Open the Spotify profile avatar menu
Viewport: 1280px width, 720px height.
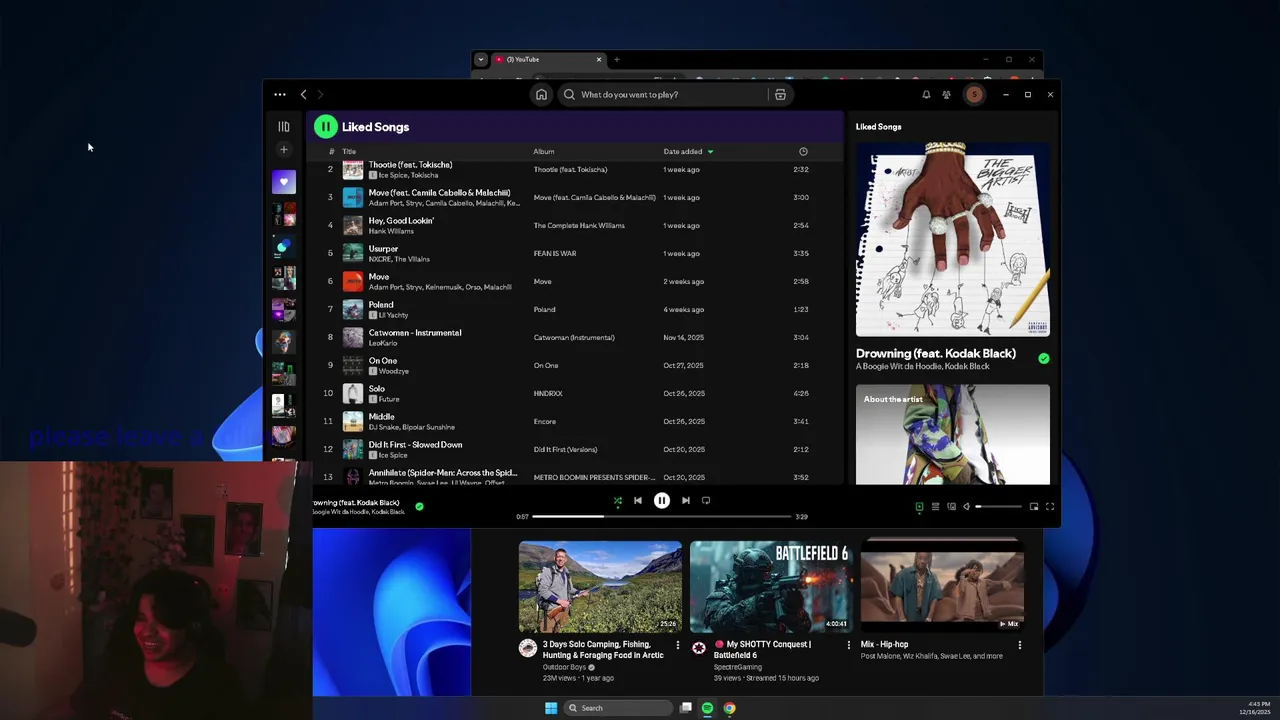pyautogui.click(x=974, y=95)
